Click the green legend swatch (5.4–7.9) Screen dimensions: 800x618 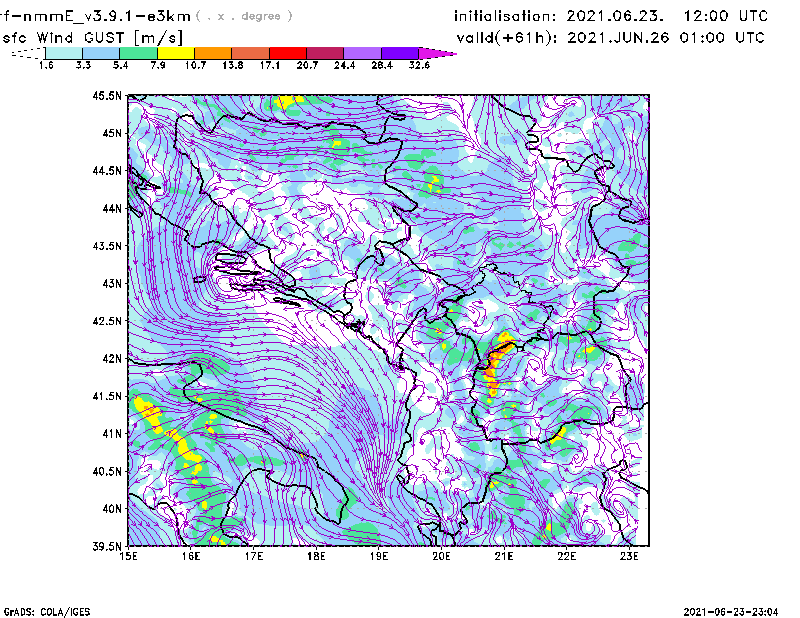tap(139, 53)
